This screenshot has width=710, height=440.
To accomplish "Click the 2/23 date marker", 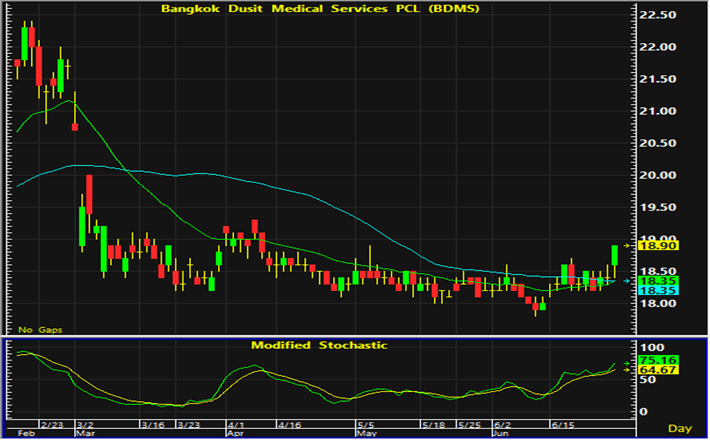I will click(52, 425).
